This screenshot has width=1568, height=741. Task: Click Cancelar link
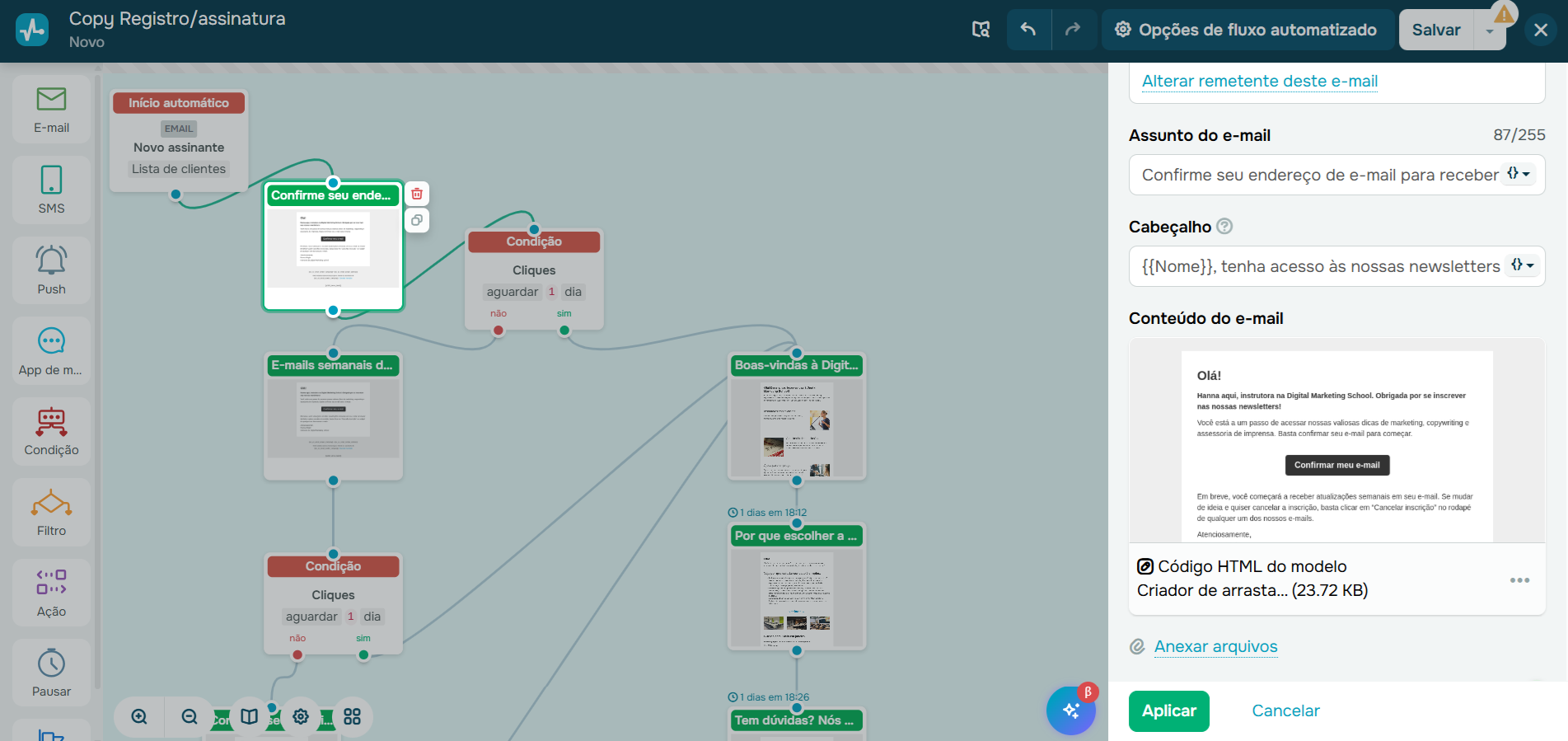click(1285, 711)
